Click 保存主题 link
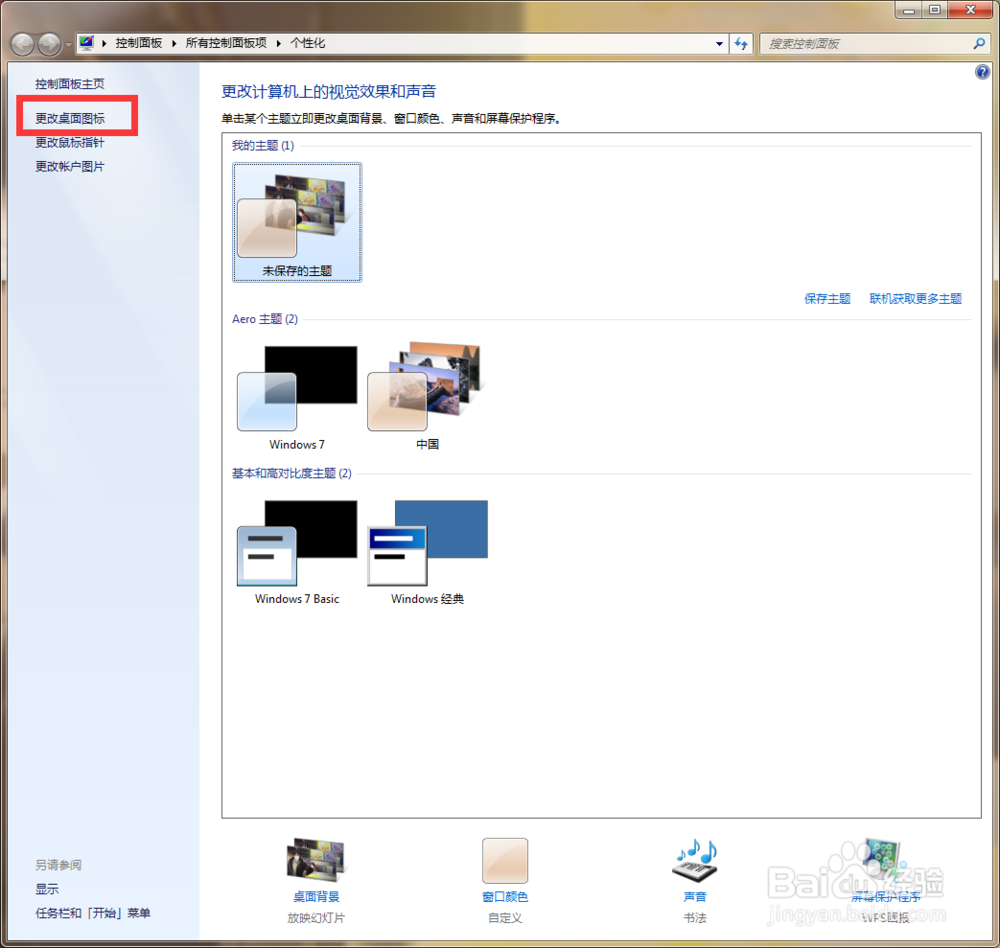 [x=827, y=299]
